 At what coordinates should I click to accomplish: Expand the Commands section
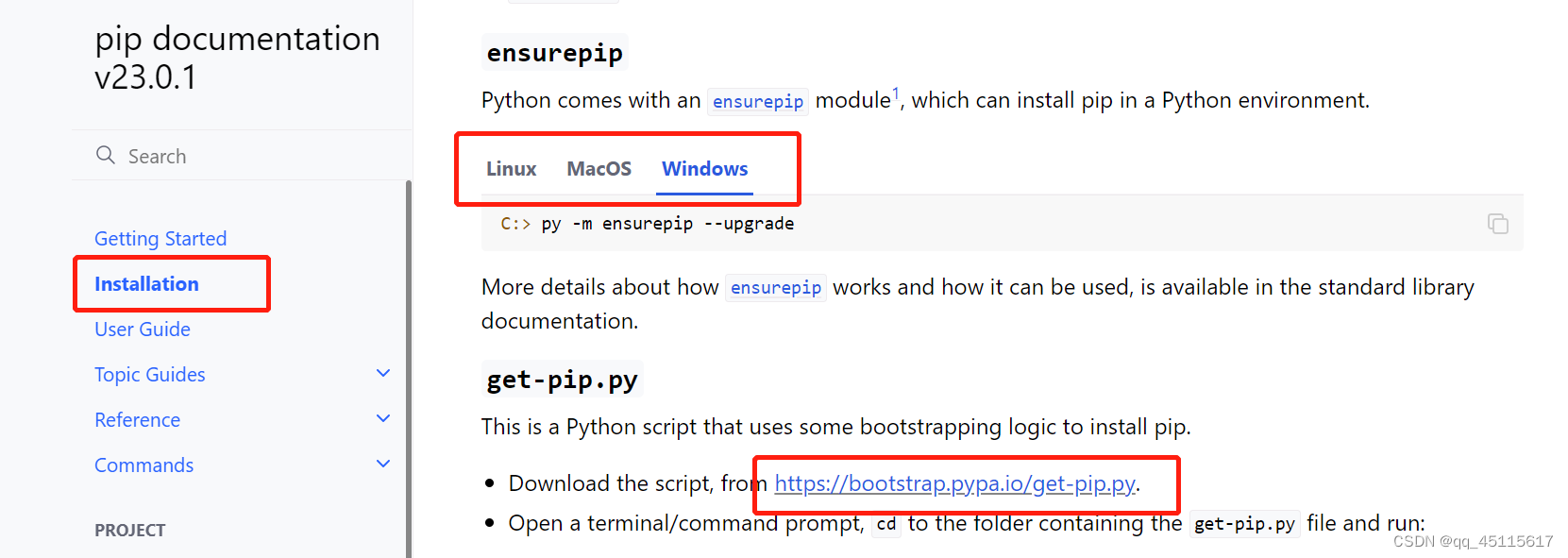tap(382, 464)
